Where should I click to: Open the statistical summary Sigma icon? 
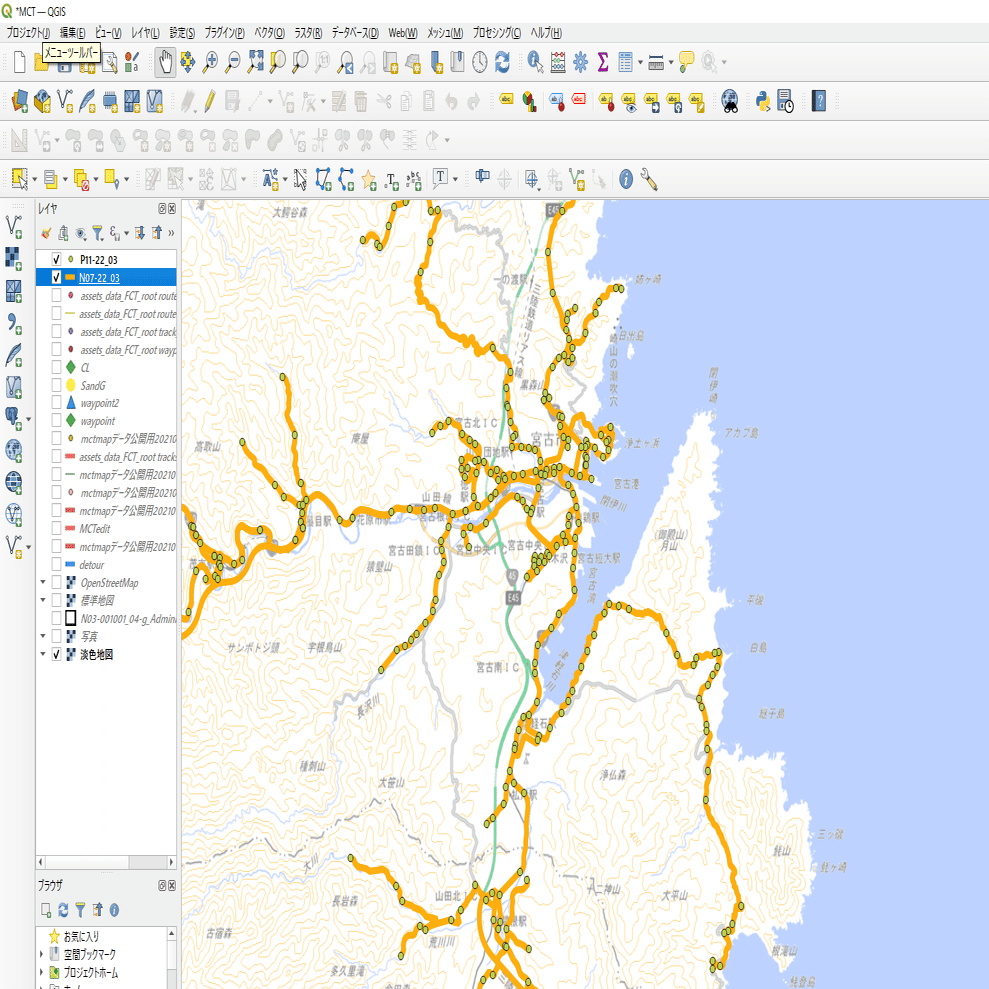603,62
